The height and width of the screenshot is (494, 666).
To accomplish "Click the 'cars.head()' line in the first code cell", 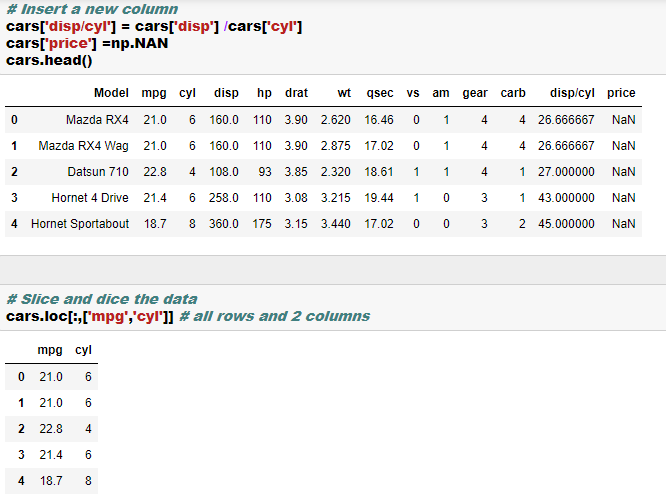I will 49,60.
